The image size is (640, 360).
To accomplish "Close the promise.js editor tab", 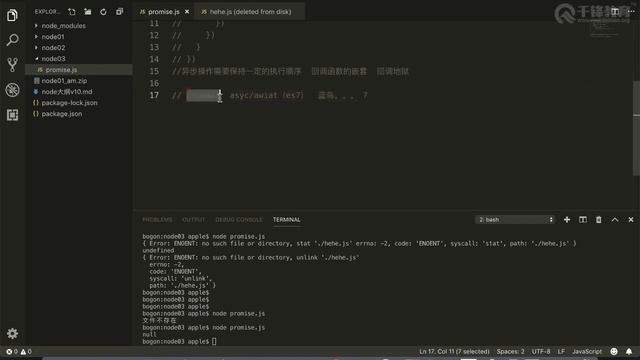I will tap(187, 12).
